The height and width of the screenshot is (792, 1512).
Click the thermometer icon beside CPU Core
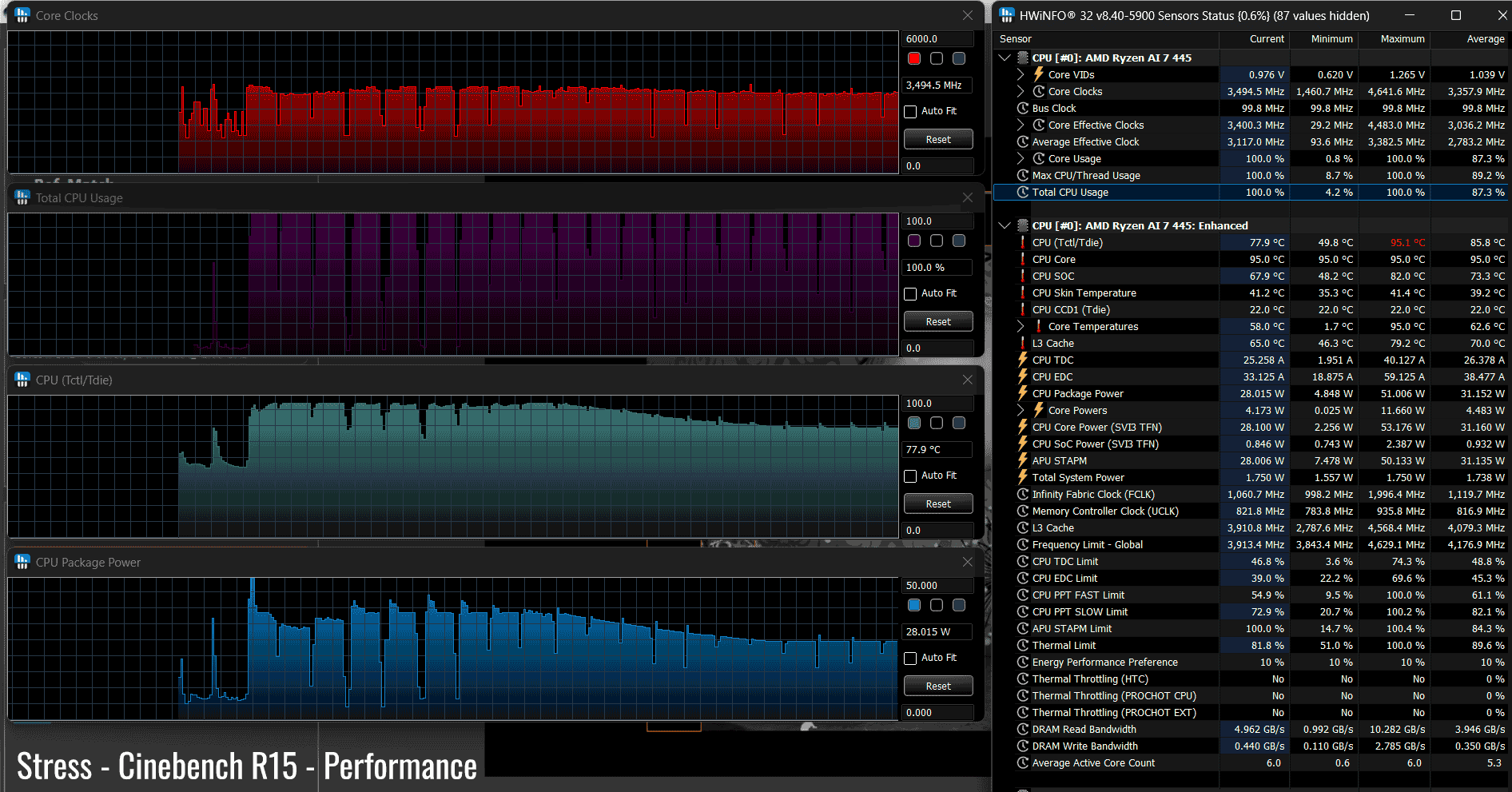pyautogui.click(x=1023, y=259)
